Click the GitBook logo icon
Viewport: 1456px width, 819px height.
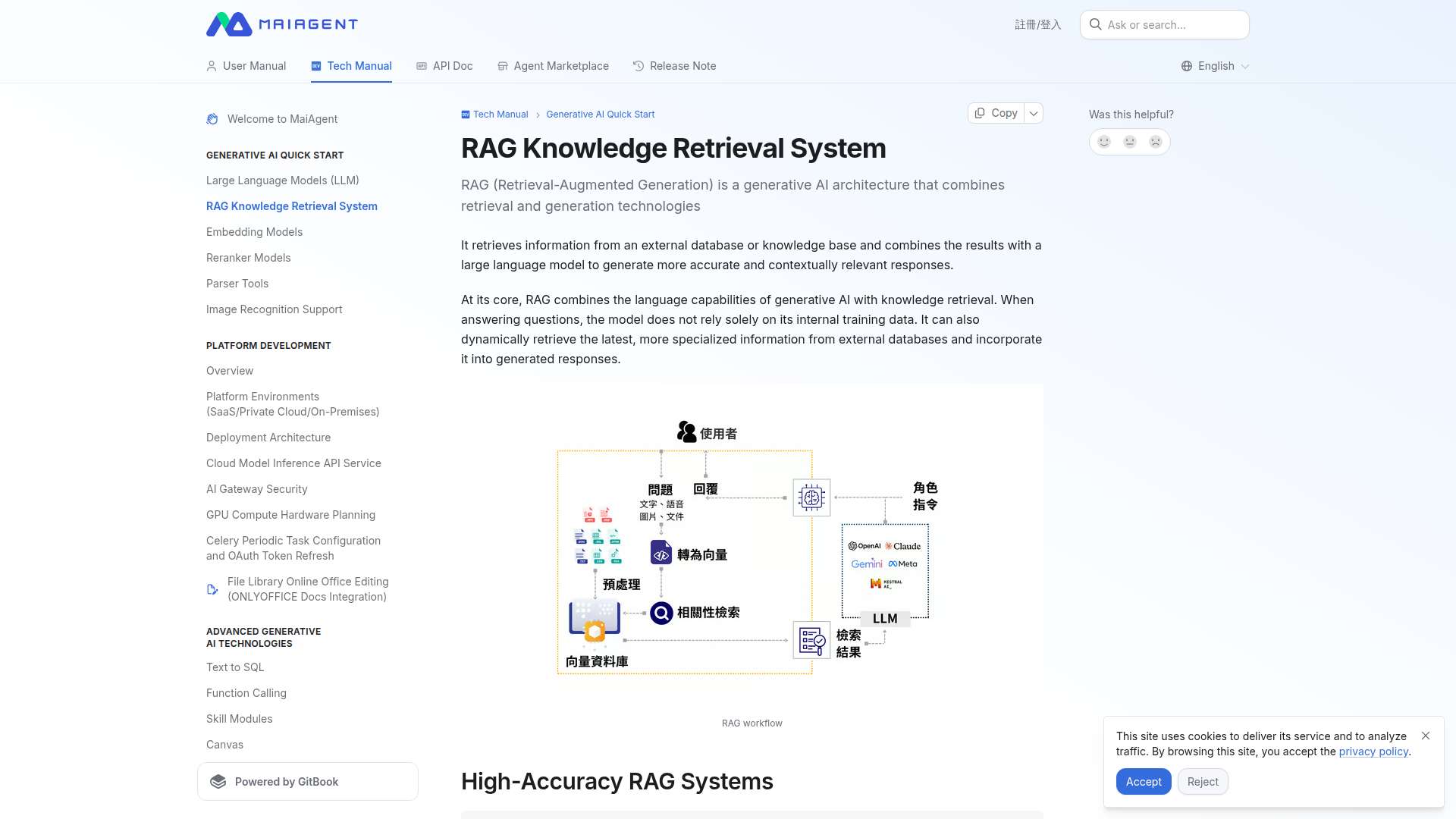[x=218, y=782]
